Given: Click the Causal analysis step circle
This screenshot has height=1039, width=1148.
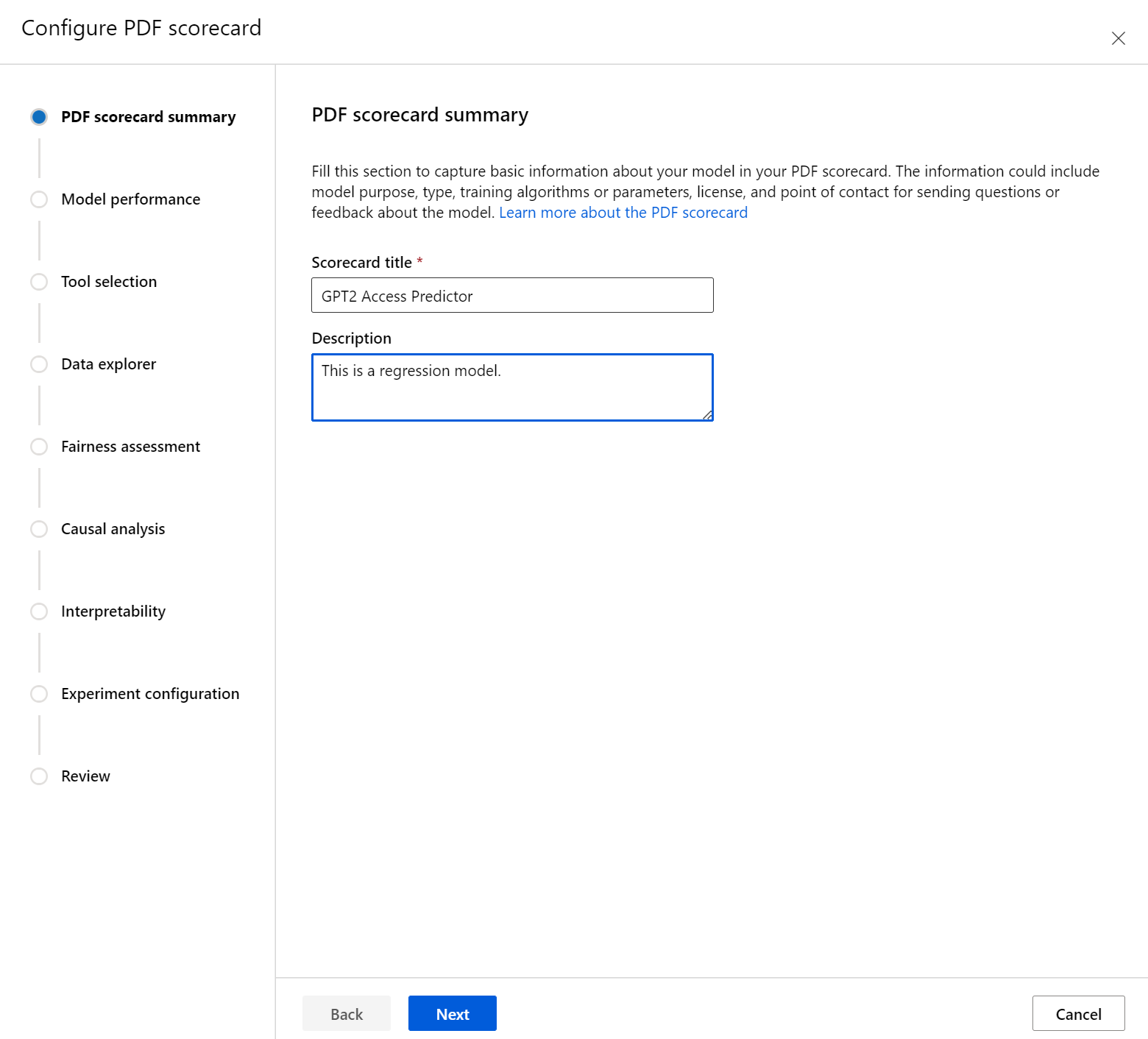Looking at the screenshot, I should click(x=39, y=529).
